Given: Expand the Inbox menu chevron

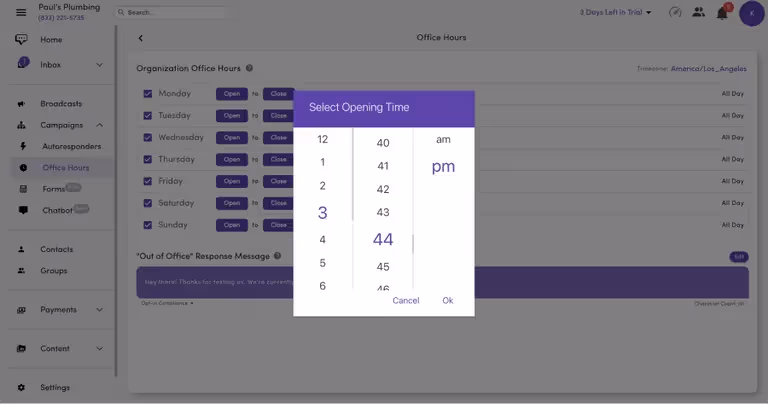Looking at the screenshot, I should tap(99, 65).
